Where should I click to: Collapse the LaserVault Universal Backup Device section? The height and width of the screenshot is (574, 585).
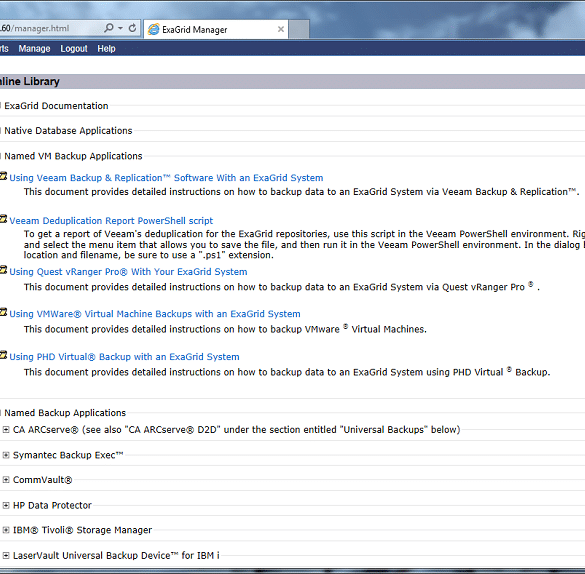pyautogui.click(x=6, y=556)
